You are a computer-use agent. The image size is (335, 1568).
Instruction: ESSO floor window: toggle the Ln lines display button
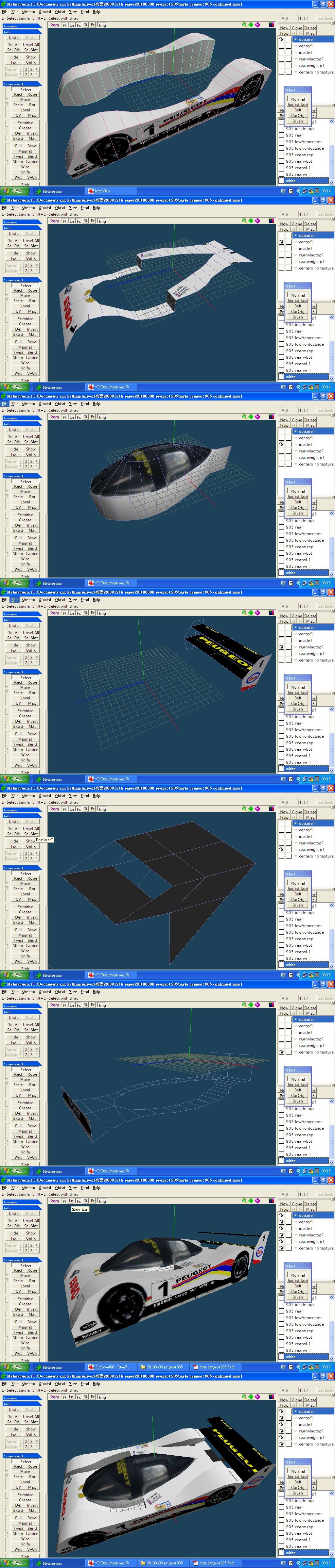pos(71,221)
